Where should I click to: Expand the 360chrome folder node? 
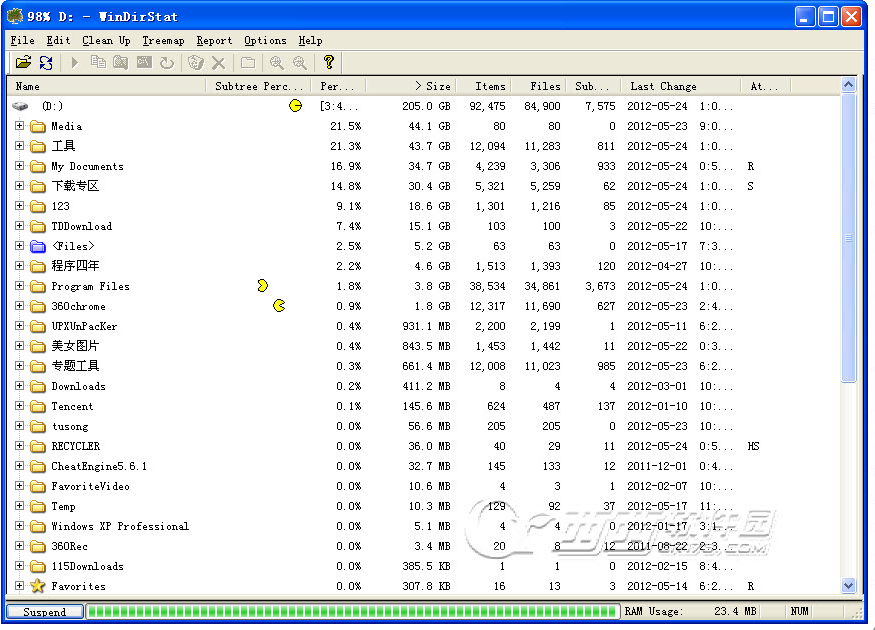[x=20, y=306]
